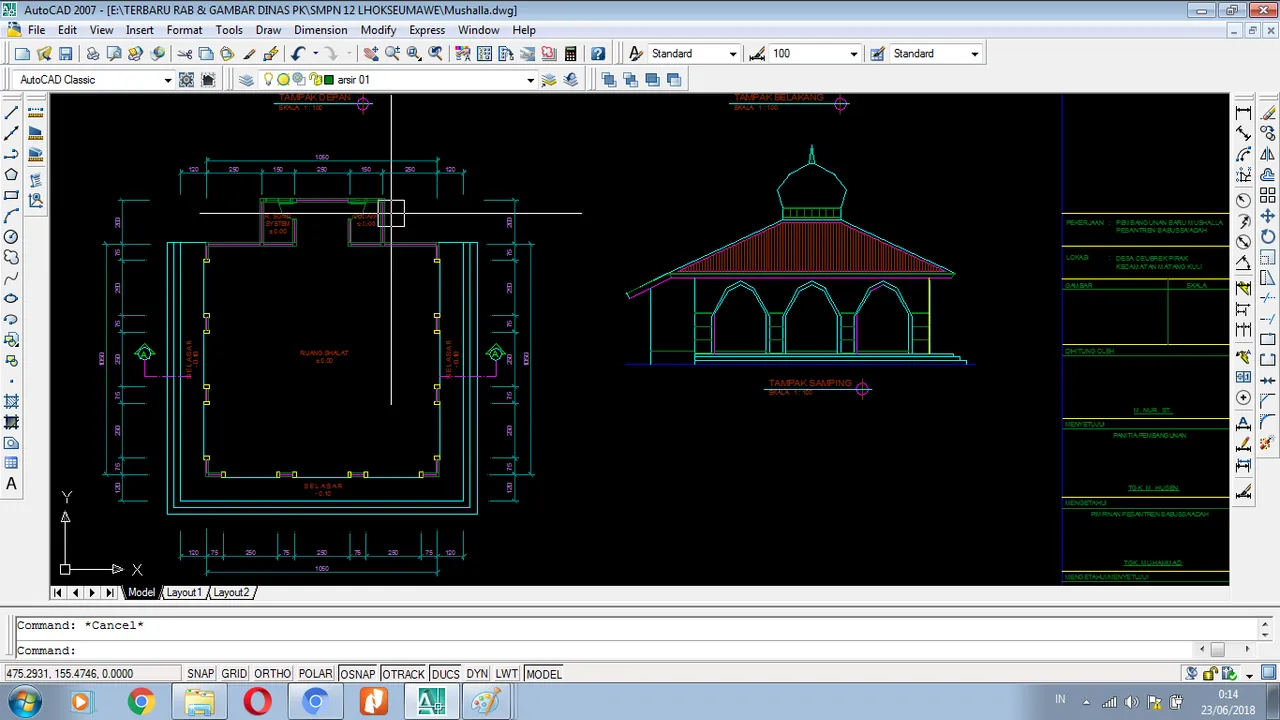Select the Ellipse draw tool

coord(12,299)
